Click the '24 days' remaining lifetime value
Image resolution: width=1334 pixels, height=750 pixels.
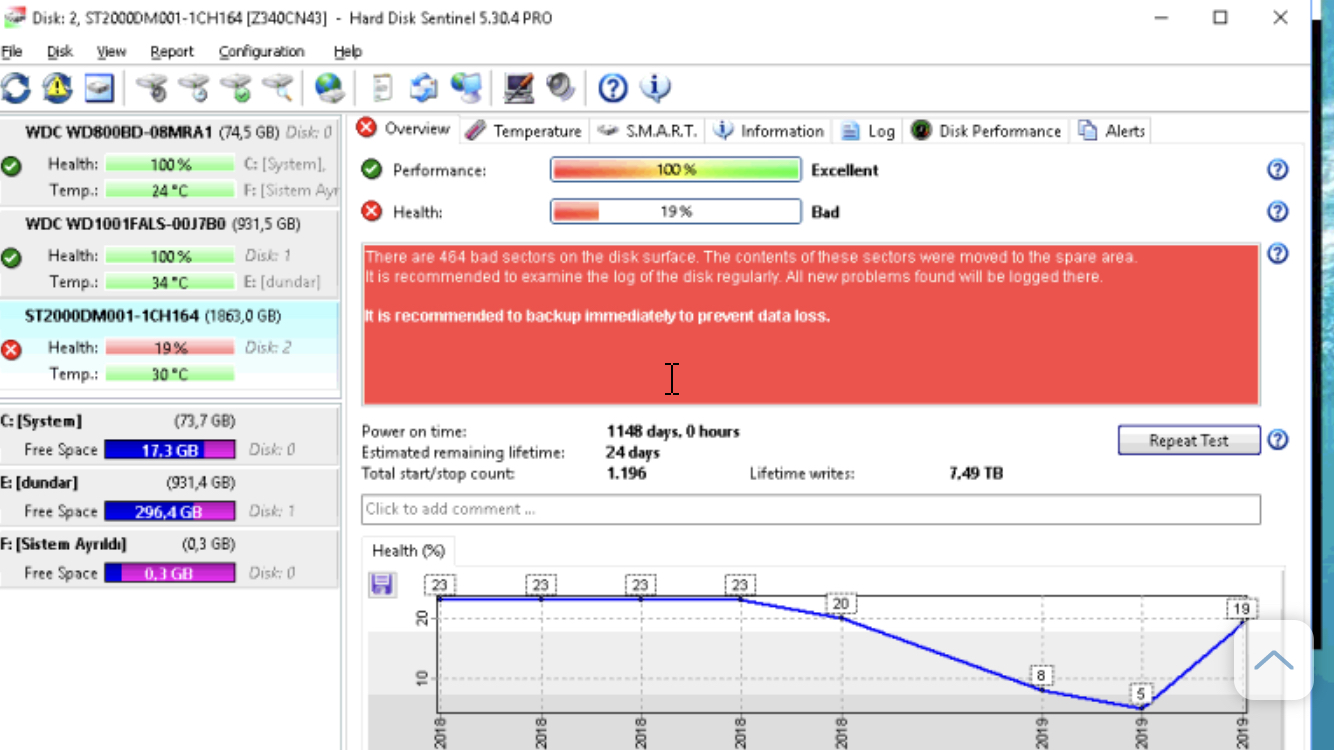click(632, 453)
